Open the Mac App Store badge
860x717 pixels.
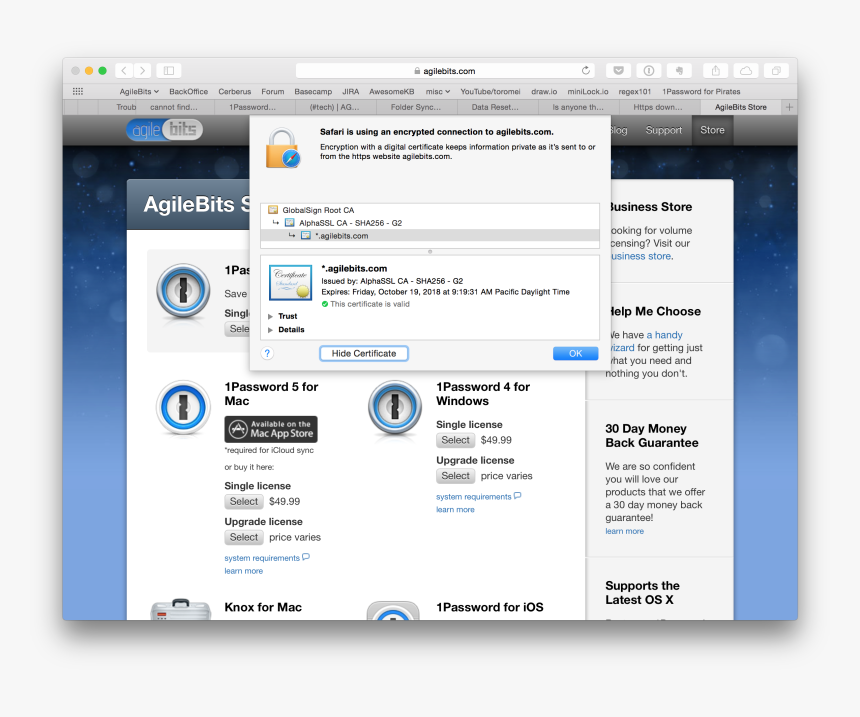tap(271, 429)
